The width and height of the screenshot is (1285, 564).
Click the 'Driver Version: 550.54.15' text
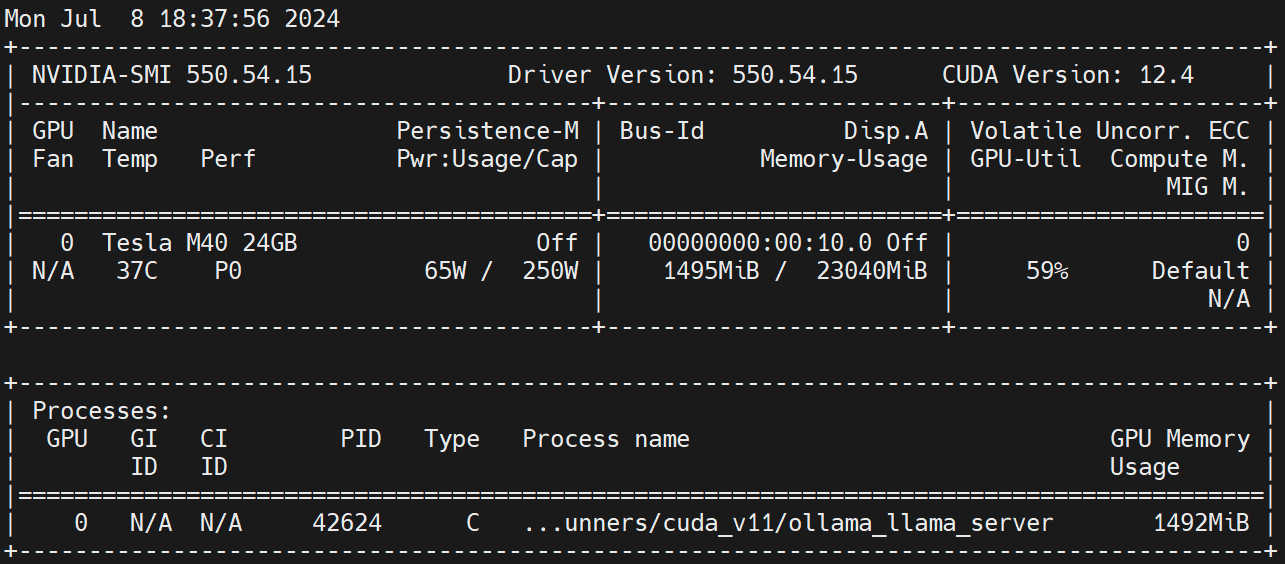tap(683, 75)
